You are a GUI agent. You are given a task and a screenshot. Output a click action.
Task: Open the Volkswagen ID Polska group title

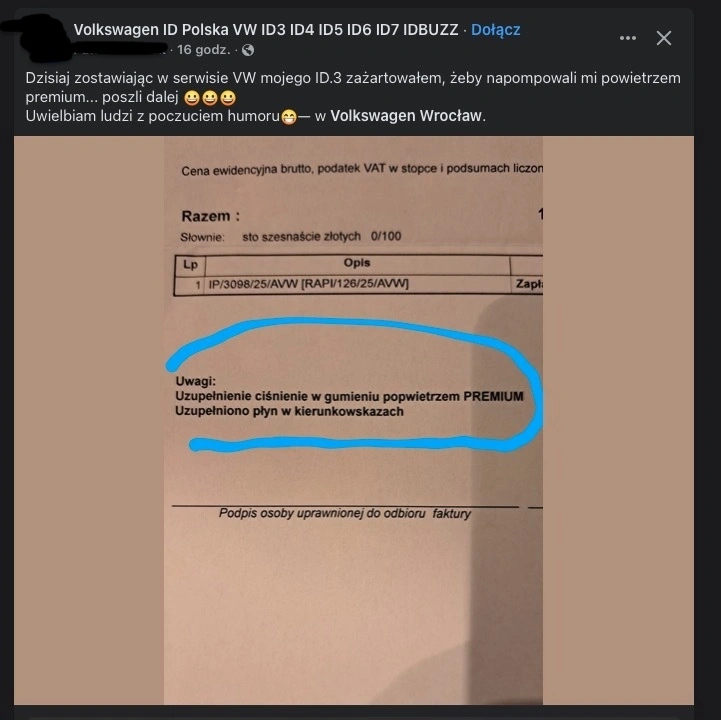(x=266, y=30)
